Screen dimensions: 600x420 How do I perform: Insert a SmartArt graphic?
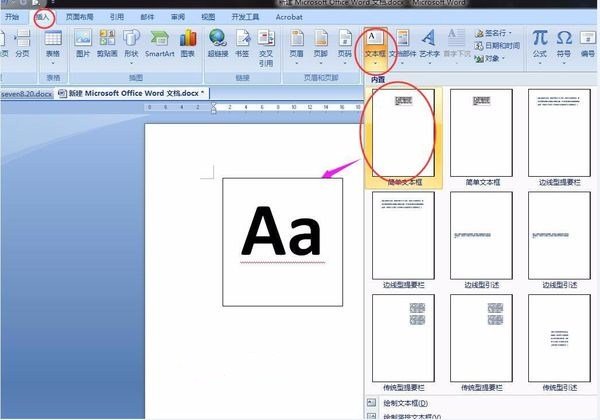pos(159,42)
